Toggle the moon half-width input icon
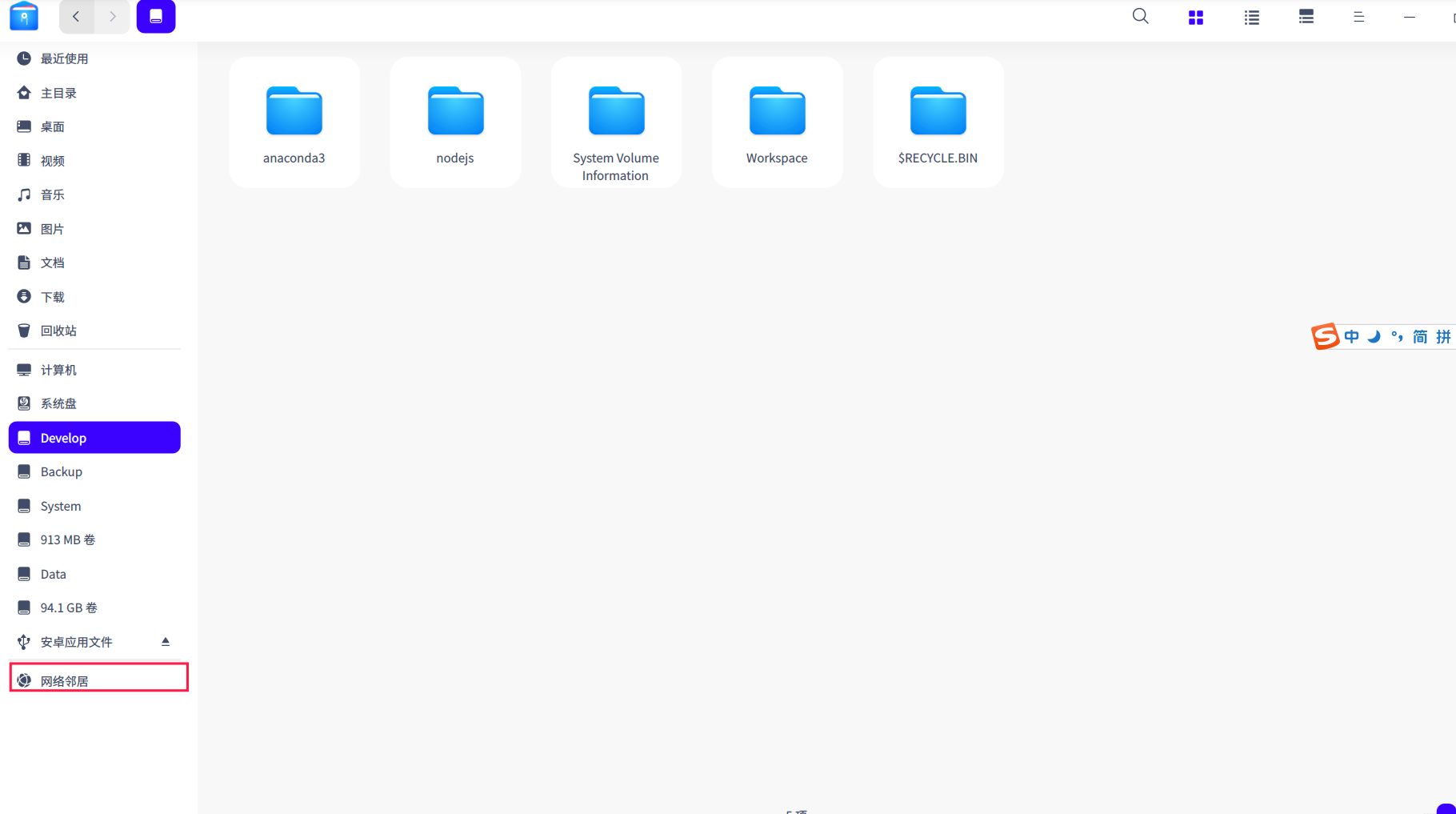 [x=1374, y=337]
